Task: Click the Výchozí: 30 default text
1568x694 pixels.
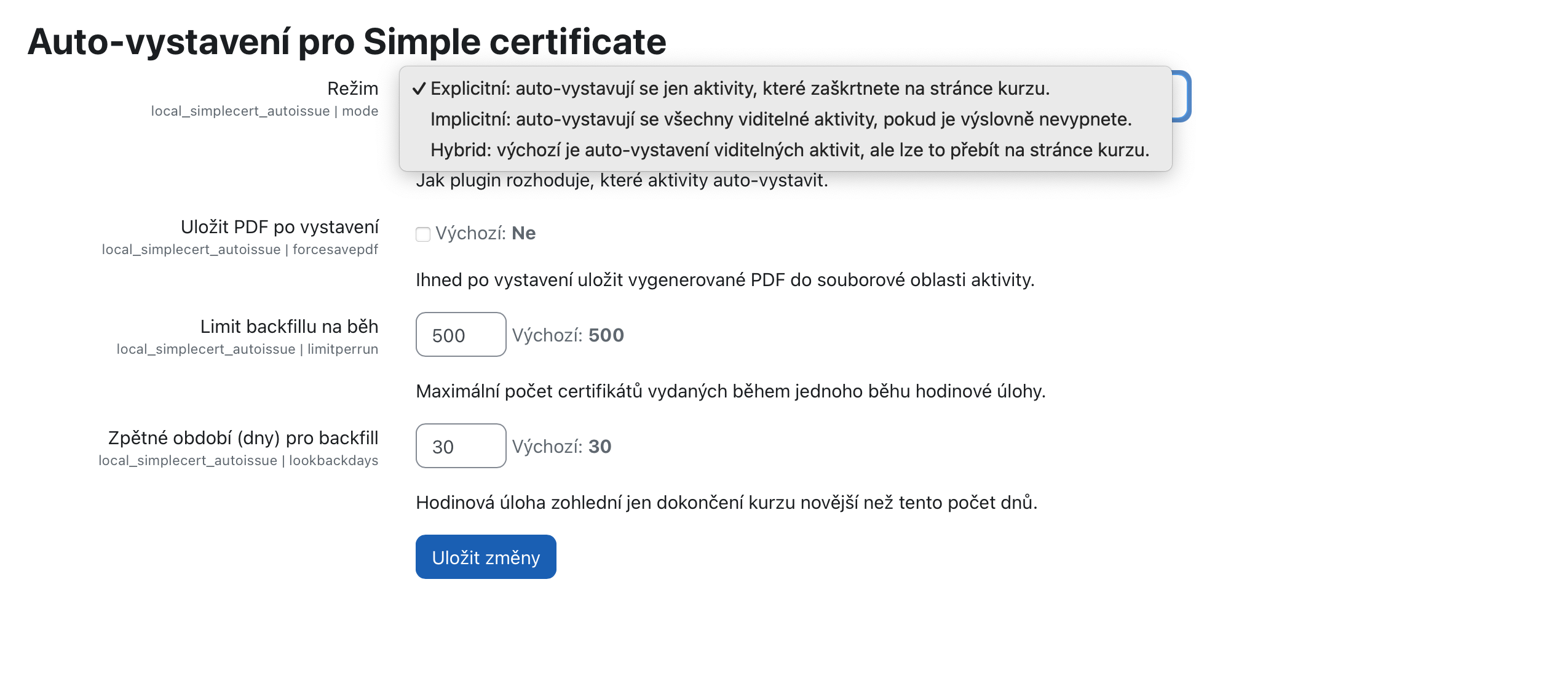Action: [561, 447]
